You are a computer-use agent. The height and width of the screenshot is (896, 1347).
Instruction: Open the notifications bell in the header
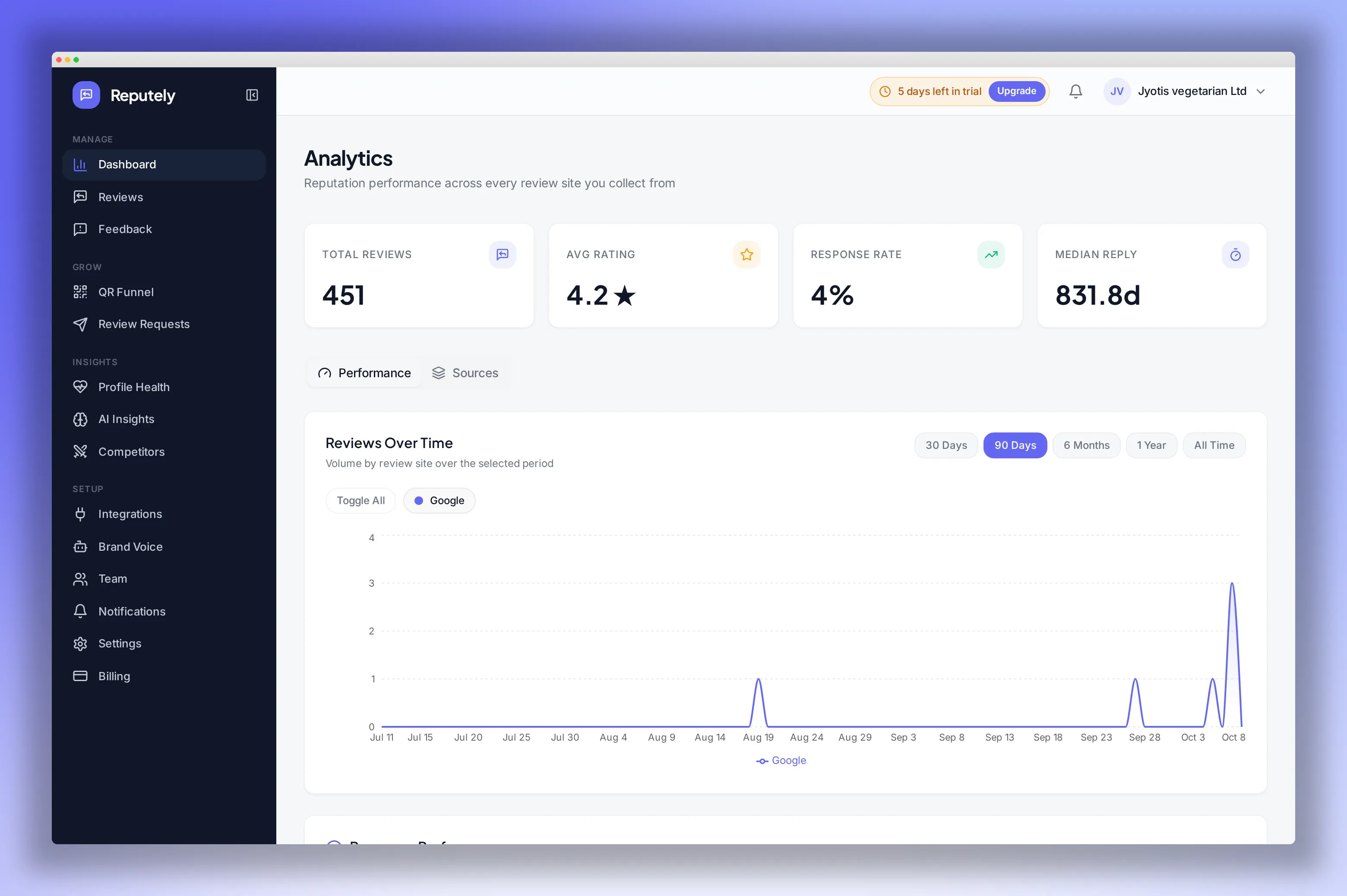tap(1075, 91)
